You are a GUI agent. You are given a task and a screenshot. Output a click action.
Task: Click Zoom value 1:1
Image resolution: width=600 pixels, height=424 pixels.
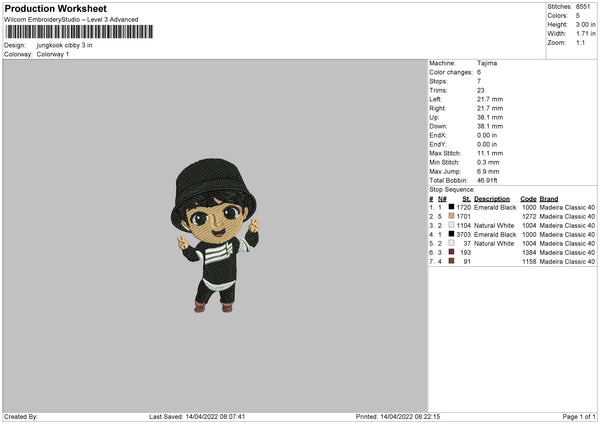(x=580, y=42)
